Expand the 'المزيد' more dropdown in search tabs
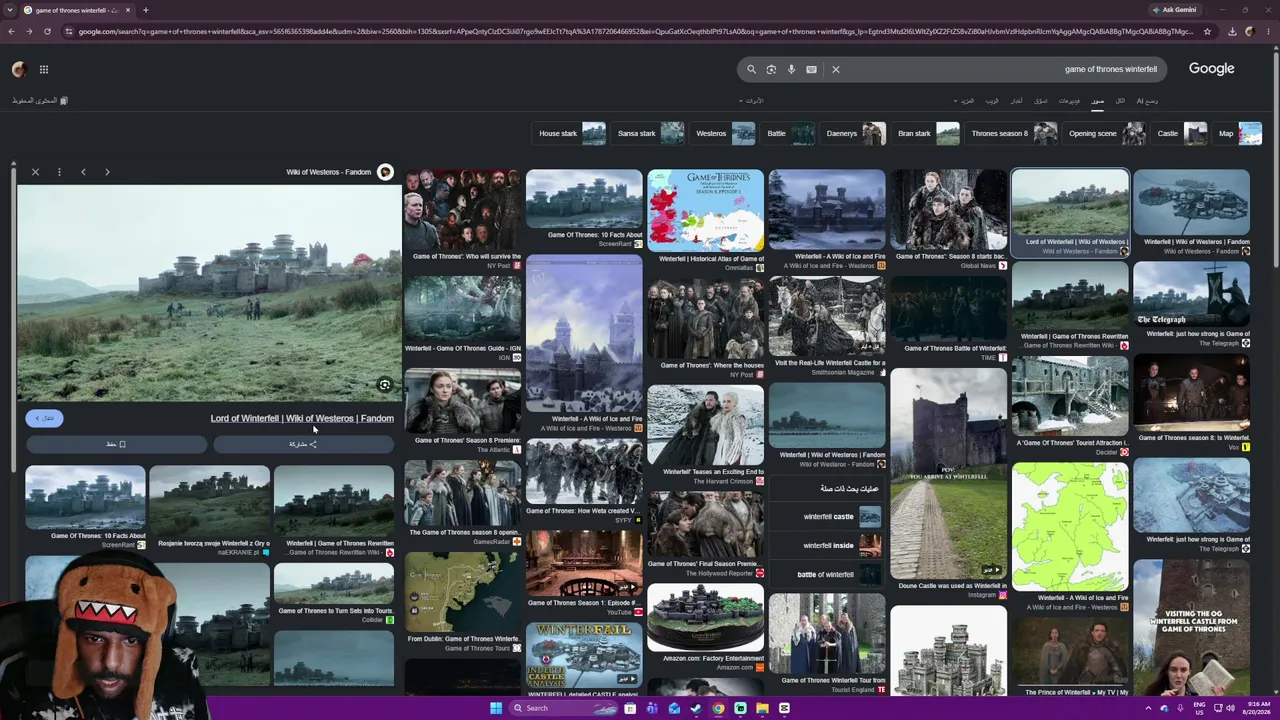 point(964,101)
